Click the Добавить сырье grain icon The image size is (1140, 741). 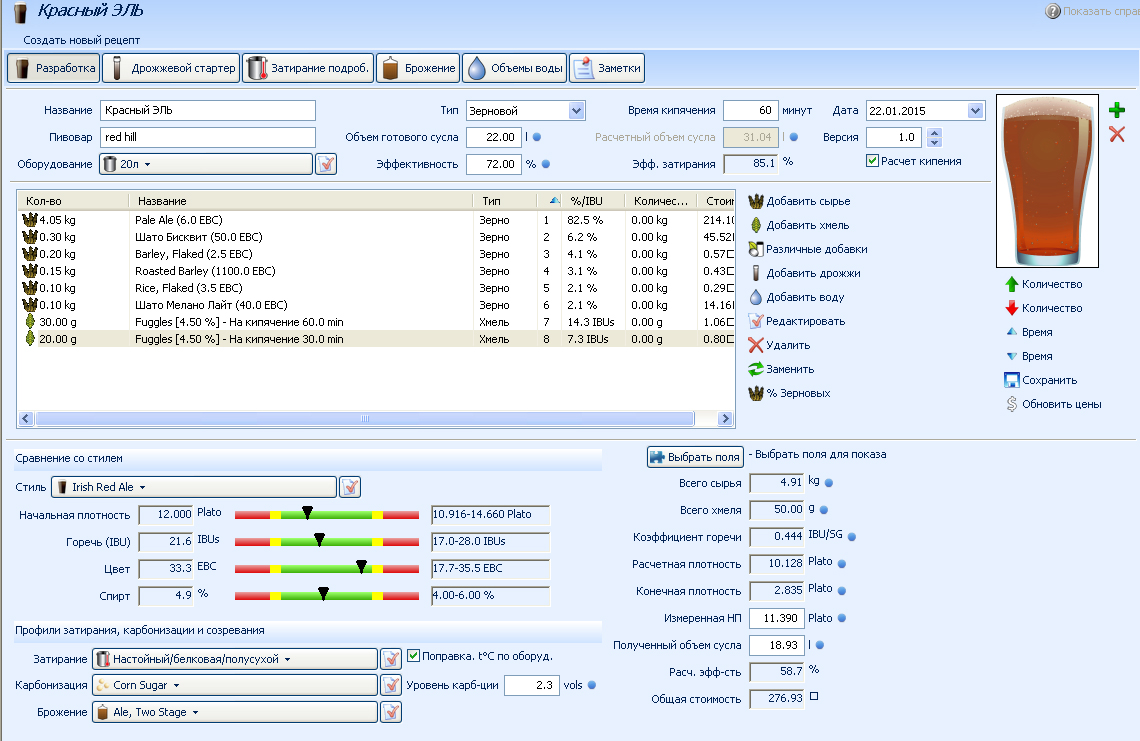756,201
